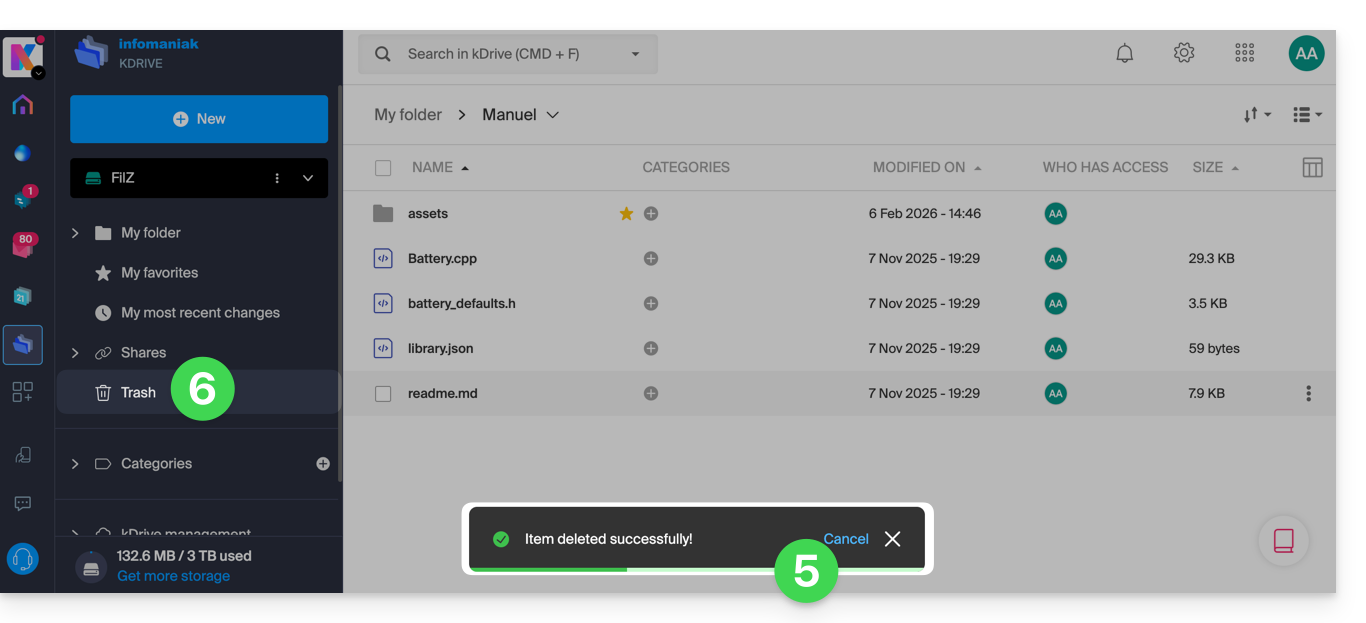The image size is (1366, 623).
Task: Add category to Battery.cpp with plus icon
Action: [x=651, y=259]
